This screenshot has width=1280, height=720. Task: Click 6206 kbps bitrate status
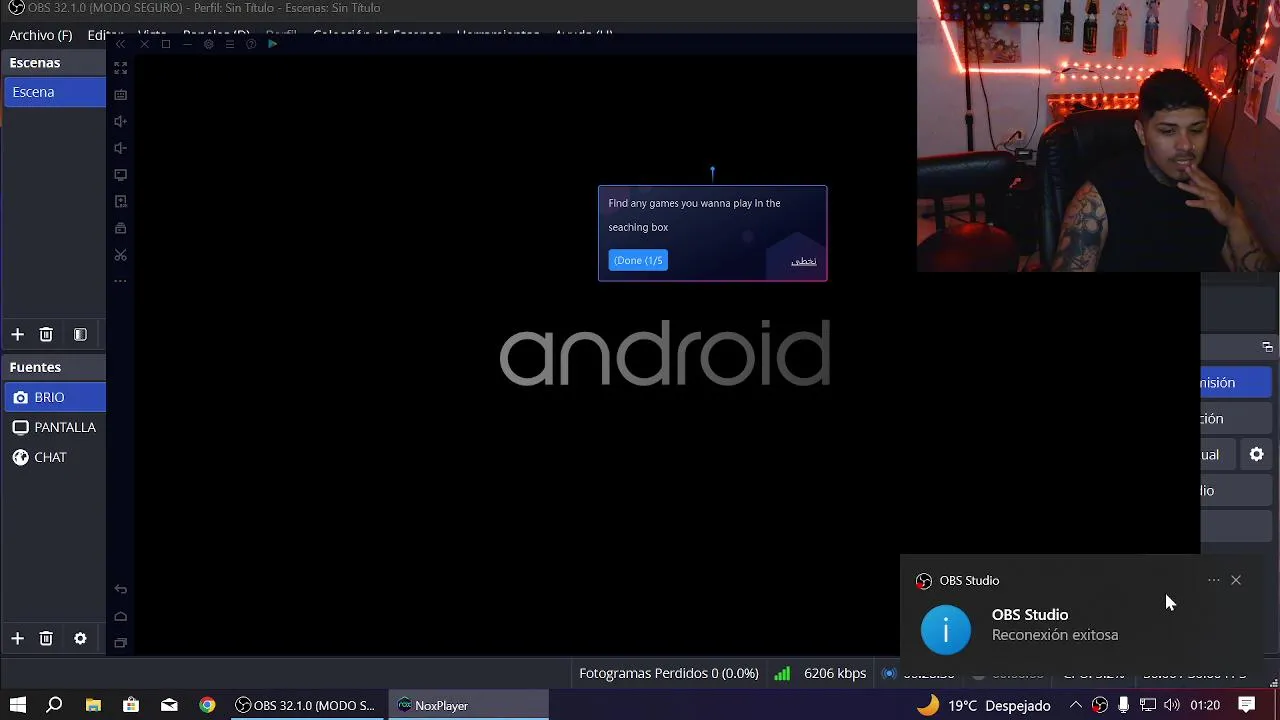tap(835, 673)
